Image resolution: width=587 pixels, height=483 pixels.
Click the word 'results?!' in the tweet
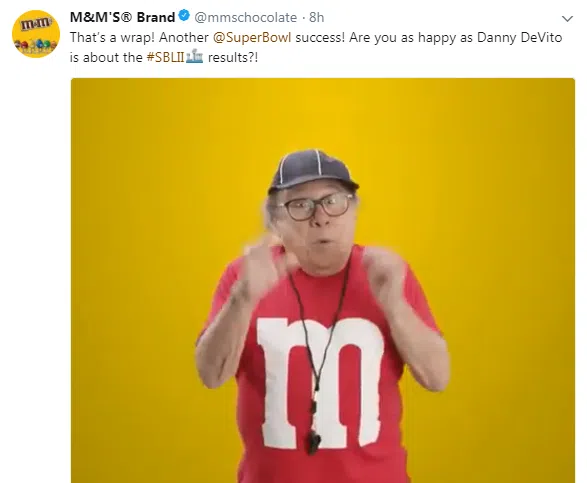pos(233,57)
